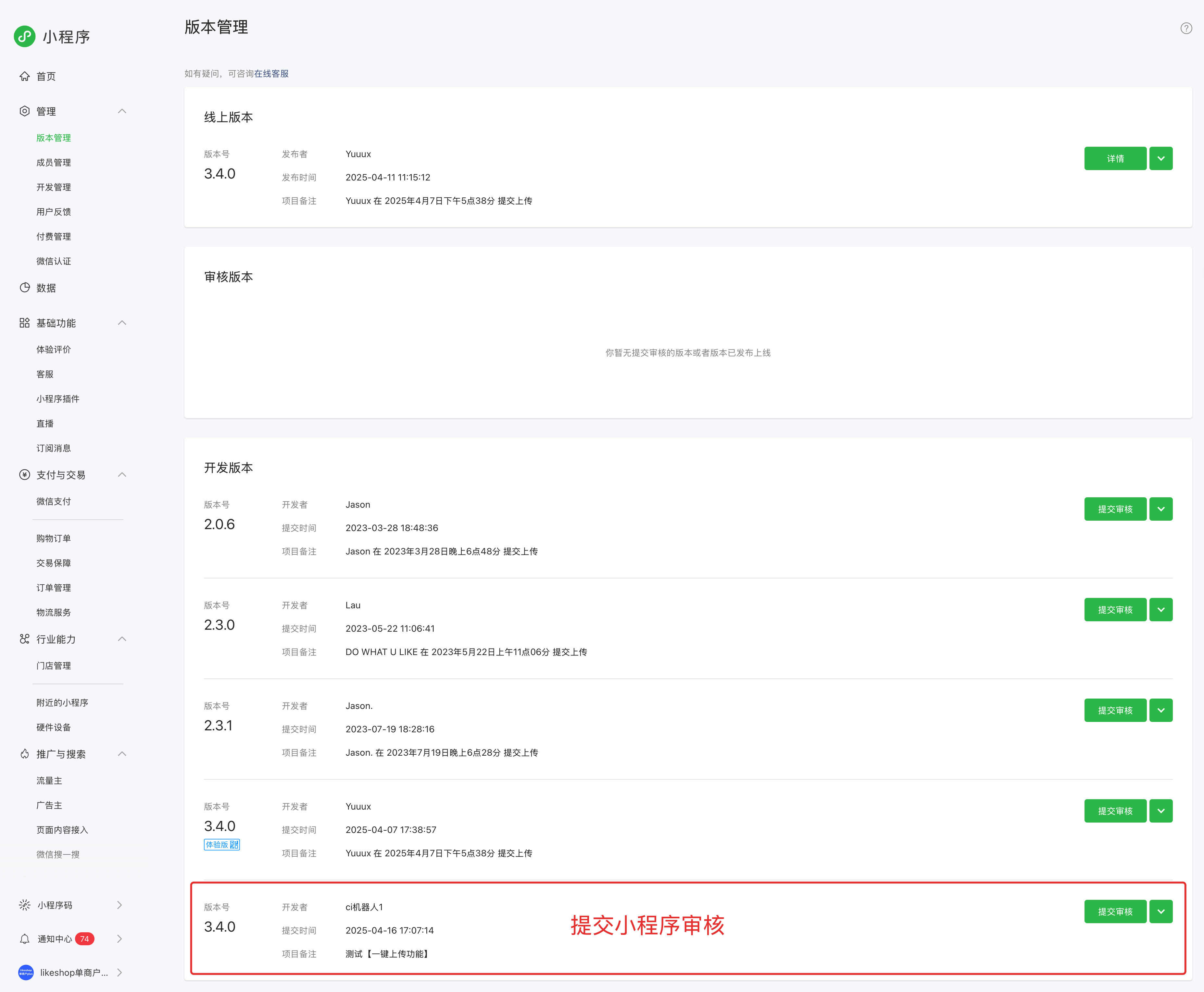Open the 体验版 QR code badge
The image size is (1204, 992).
222,844
